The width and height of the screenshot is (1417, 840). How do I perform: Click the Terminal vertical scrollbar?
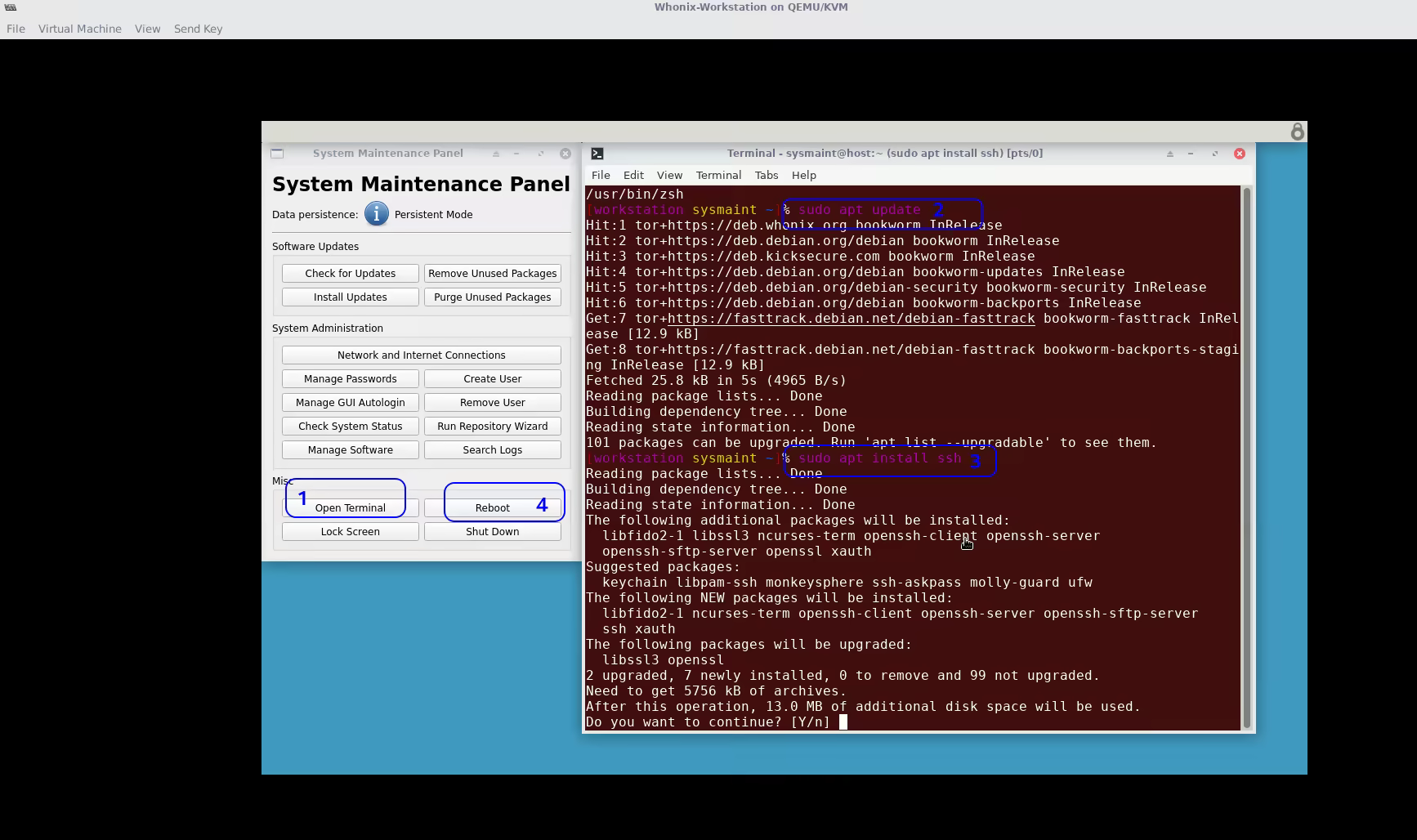coord(1246,458)
